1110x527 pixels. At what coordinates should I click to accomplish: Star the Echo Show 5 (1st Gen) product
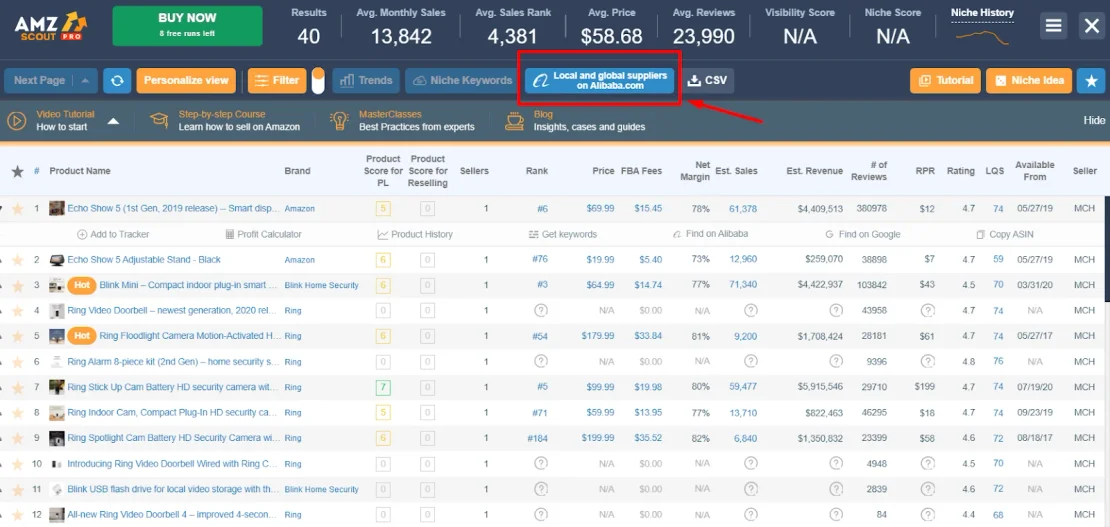pos(18,209)
